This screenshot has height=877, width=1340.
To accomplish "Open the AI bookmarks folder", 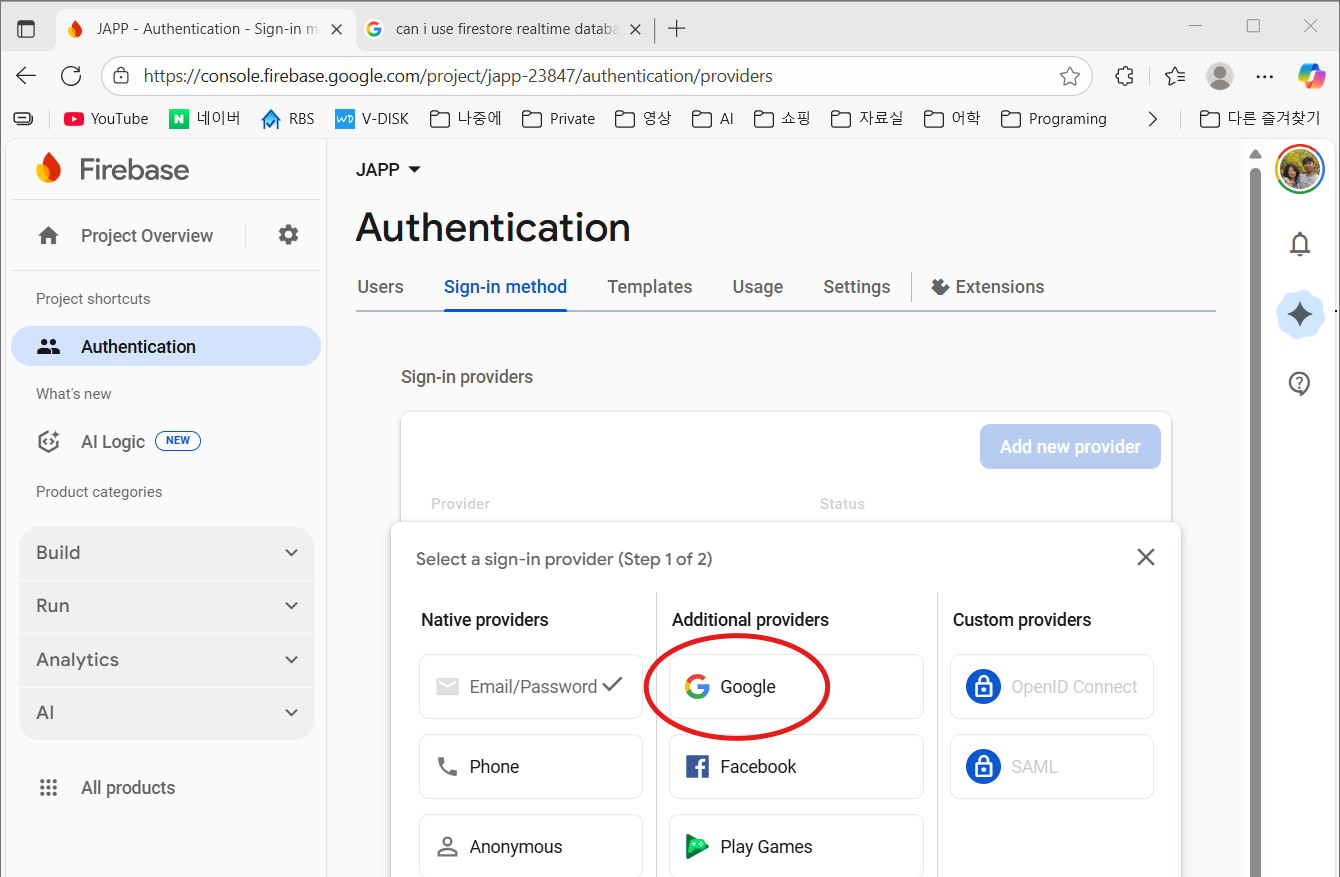I will (x=713, y=119).
